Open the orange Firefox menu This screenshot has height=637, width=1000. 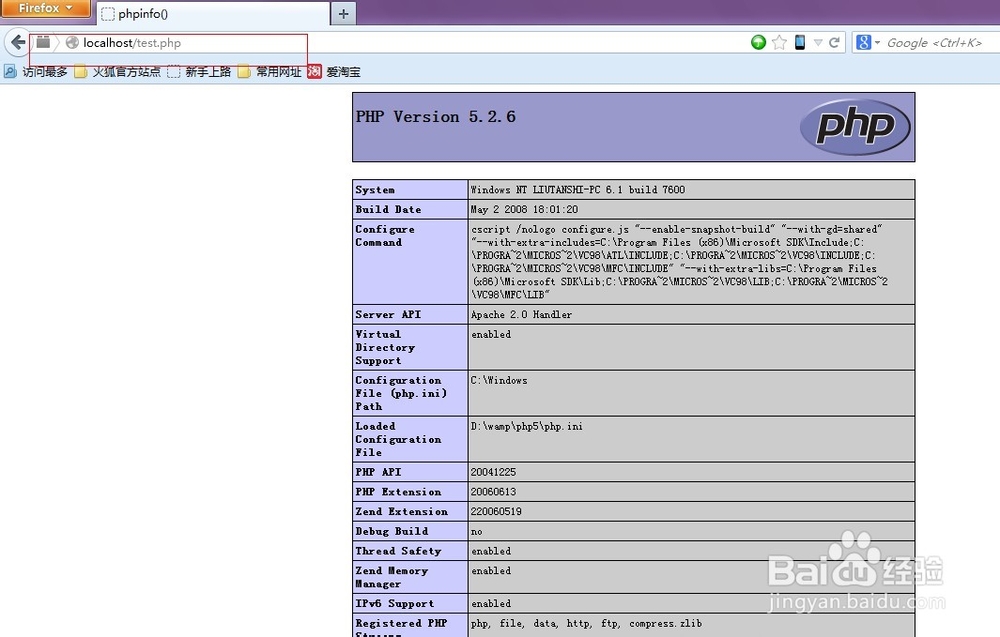44,8
